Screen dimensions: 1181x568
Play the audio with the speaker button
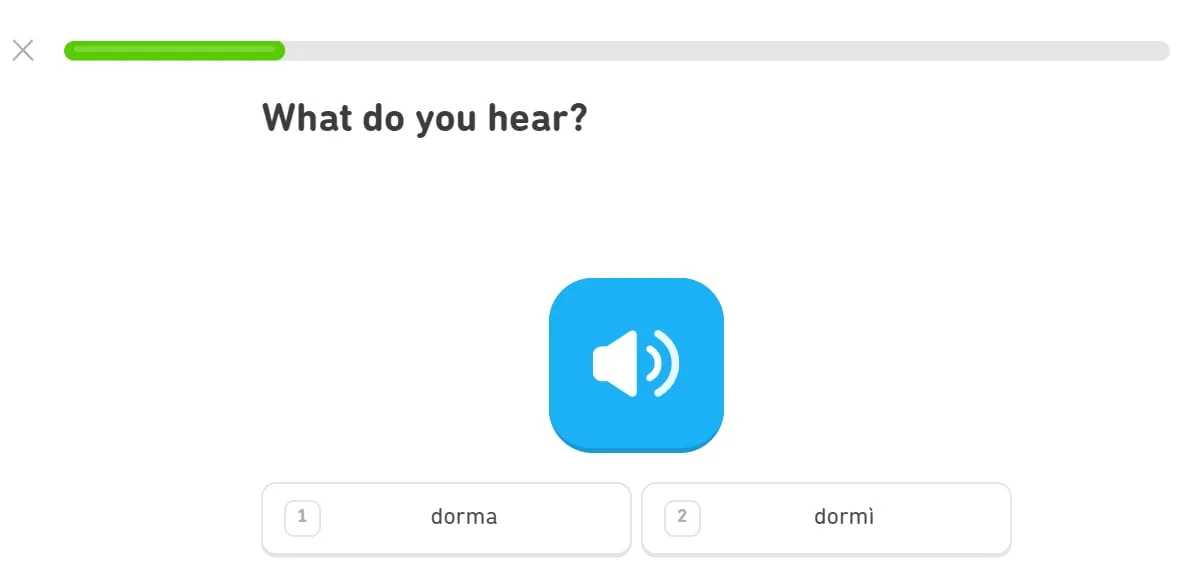pos(636,364)
